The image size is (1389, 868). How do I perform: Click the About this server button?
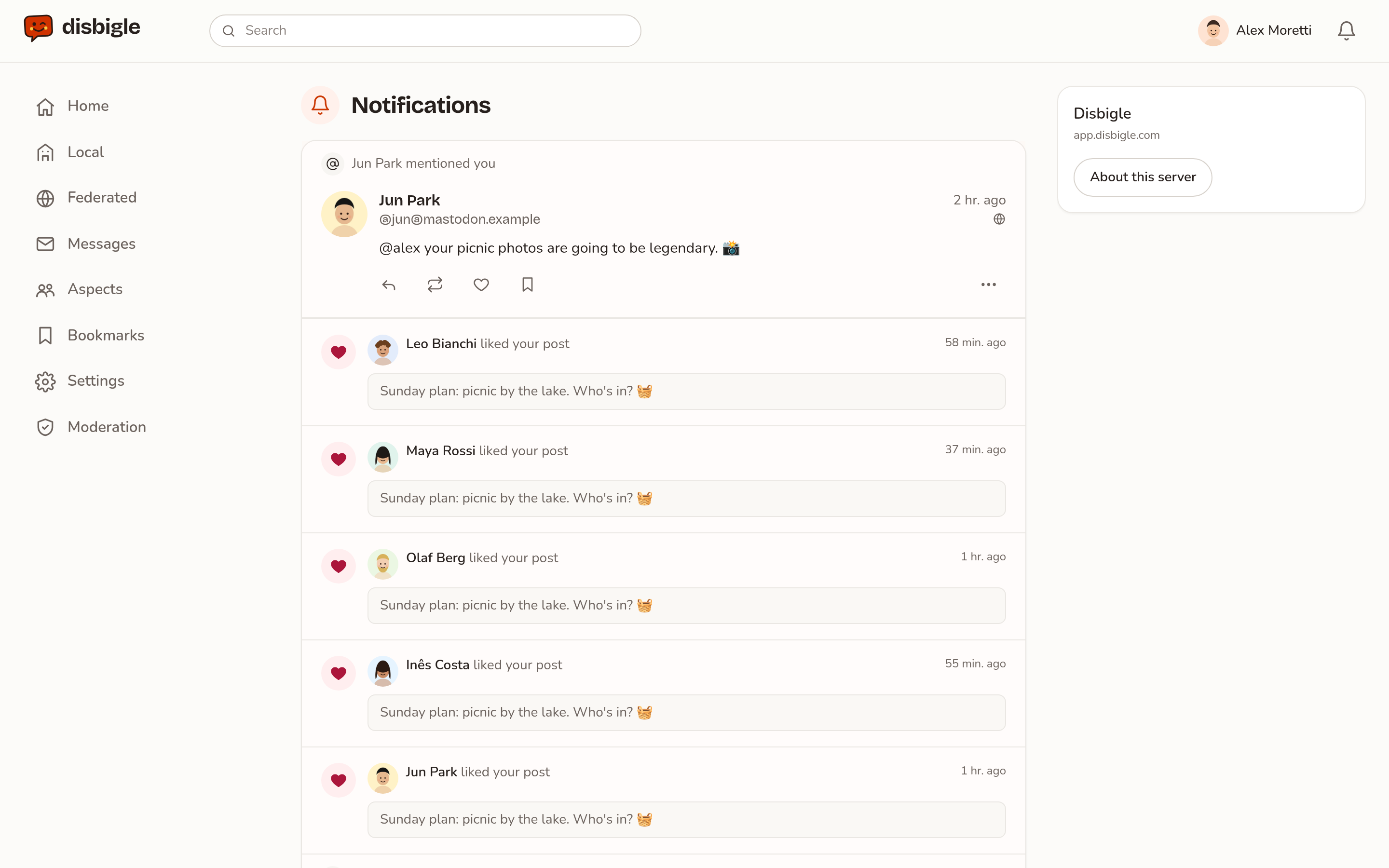(x=1142, y=177)
